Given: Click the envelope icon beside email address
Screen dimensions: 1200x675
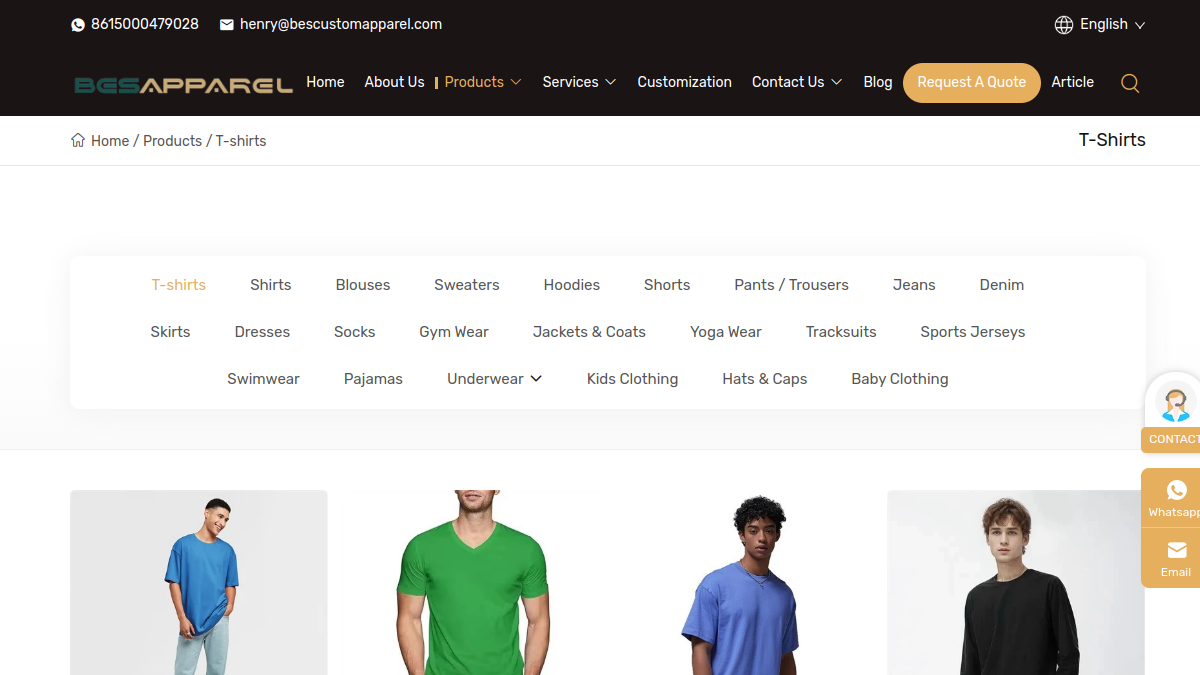Looking at the screenshot, I should tap(227, 25).
